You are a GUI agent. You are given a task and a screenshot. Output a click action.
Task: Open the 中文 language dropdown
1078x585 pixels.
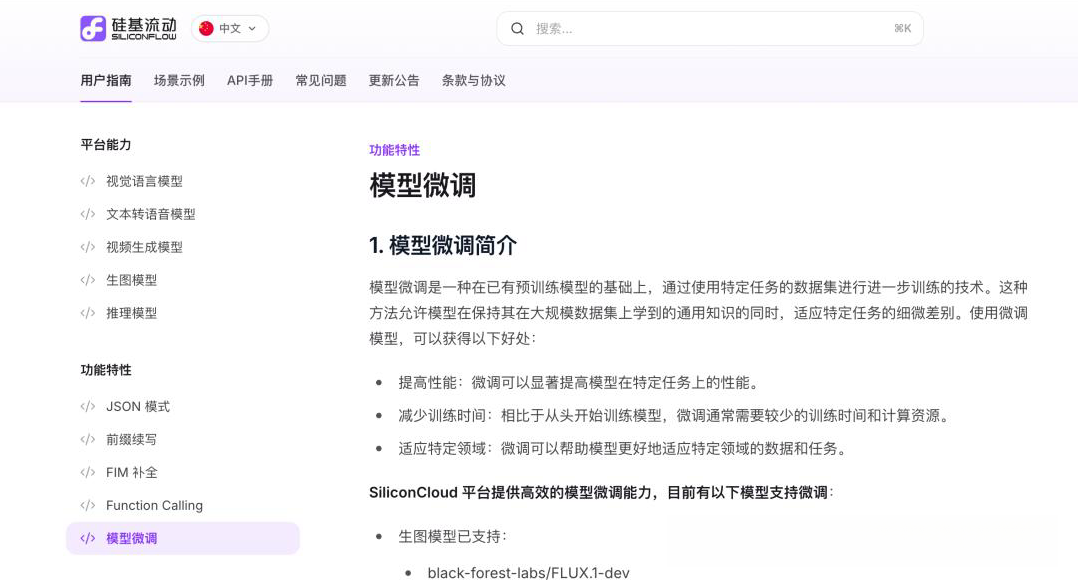[x=229, y=28]
